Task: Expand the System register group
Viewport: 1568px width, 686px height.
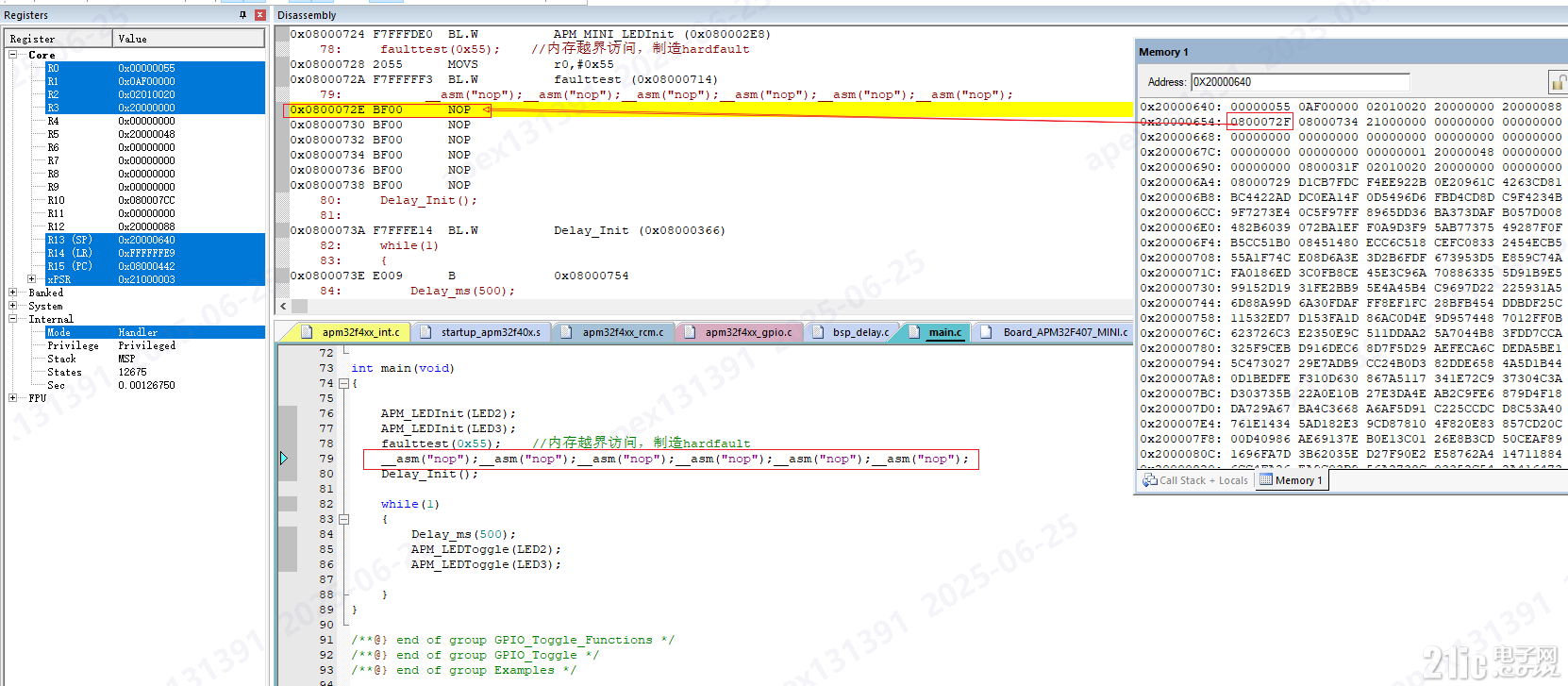Action: (13, 306)
